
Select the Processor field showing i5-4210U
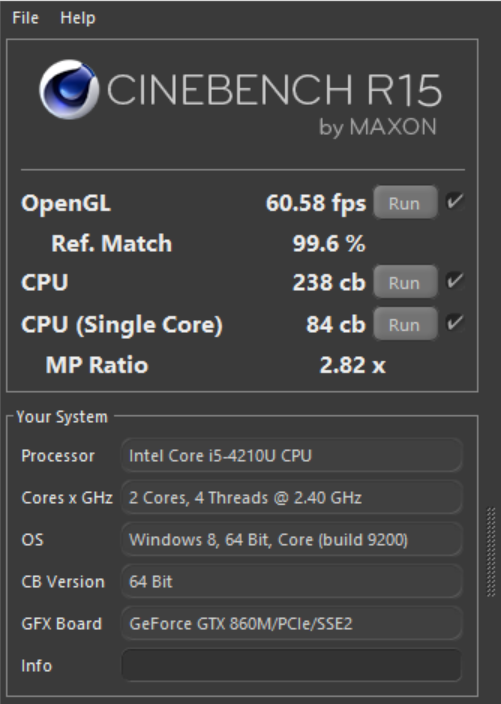pos(292,456)
